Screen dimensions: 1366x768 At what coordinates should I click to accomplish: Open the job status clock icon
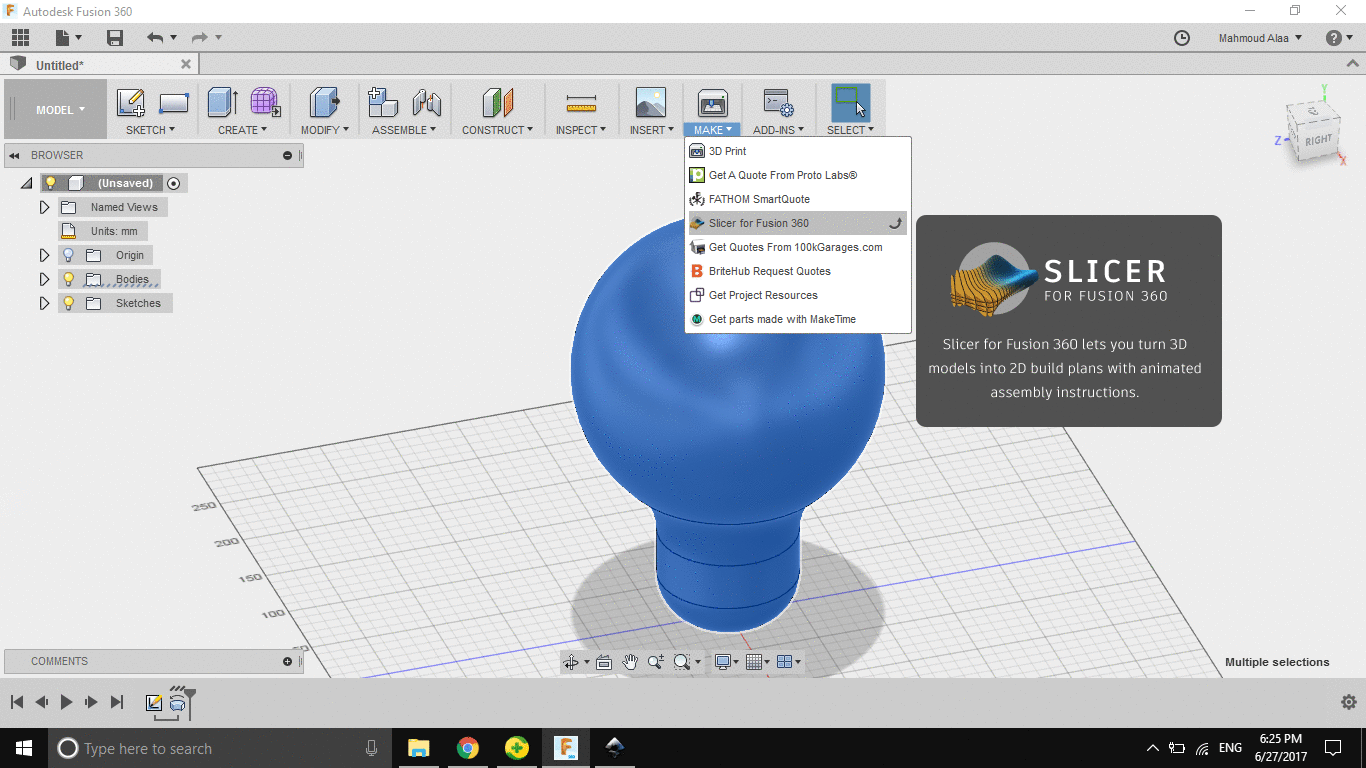click(1182, 38)
